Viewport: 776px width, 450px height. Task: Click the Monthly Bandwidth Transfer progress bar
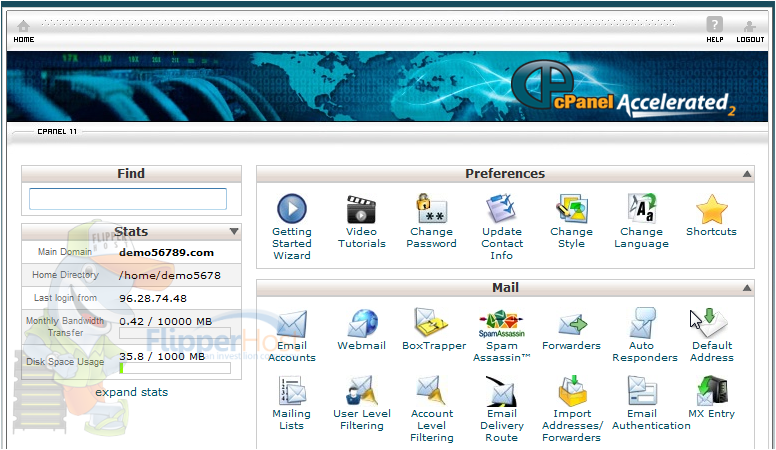point(175,333)
